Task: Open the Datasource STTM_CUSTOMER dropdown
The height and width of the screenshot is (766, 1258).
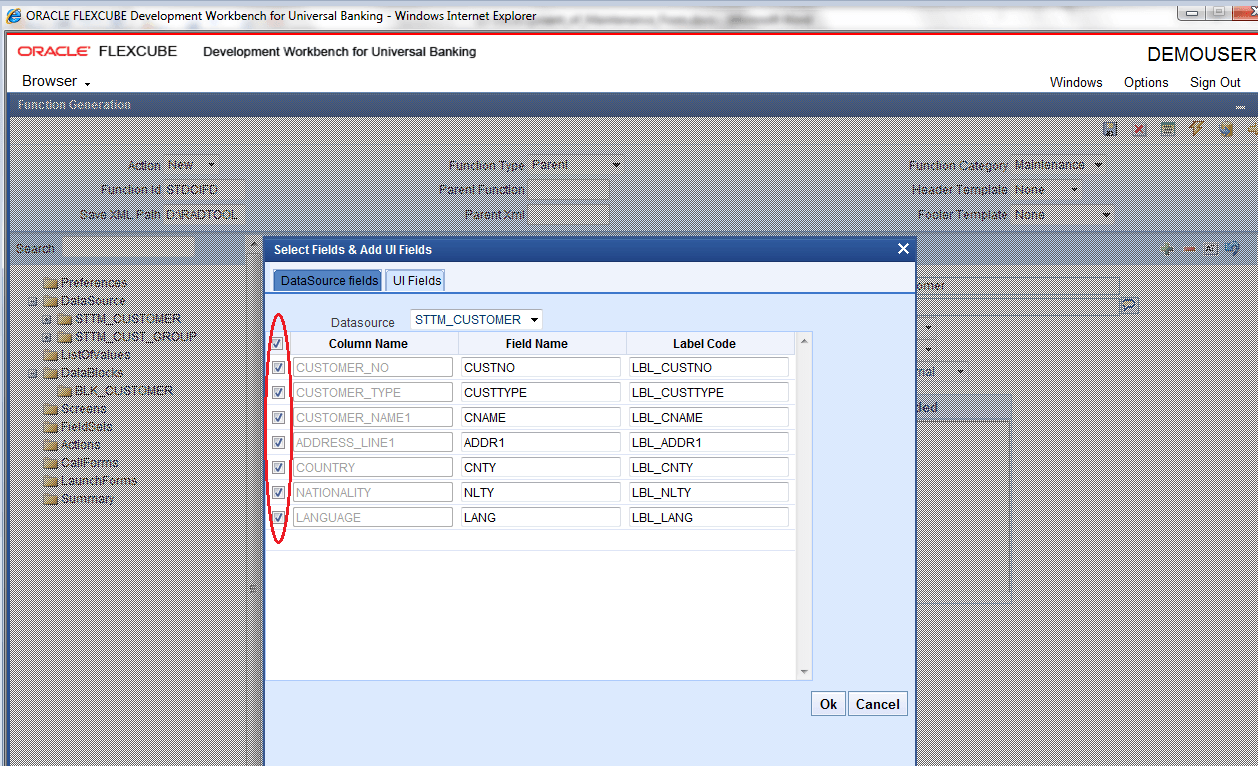Action: [x=476, y=320]
